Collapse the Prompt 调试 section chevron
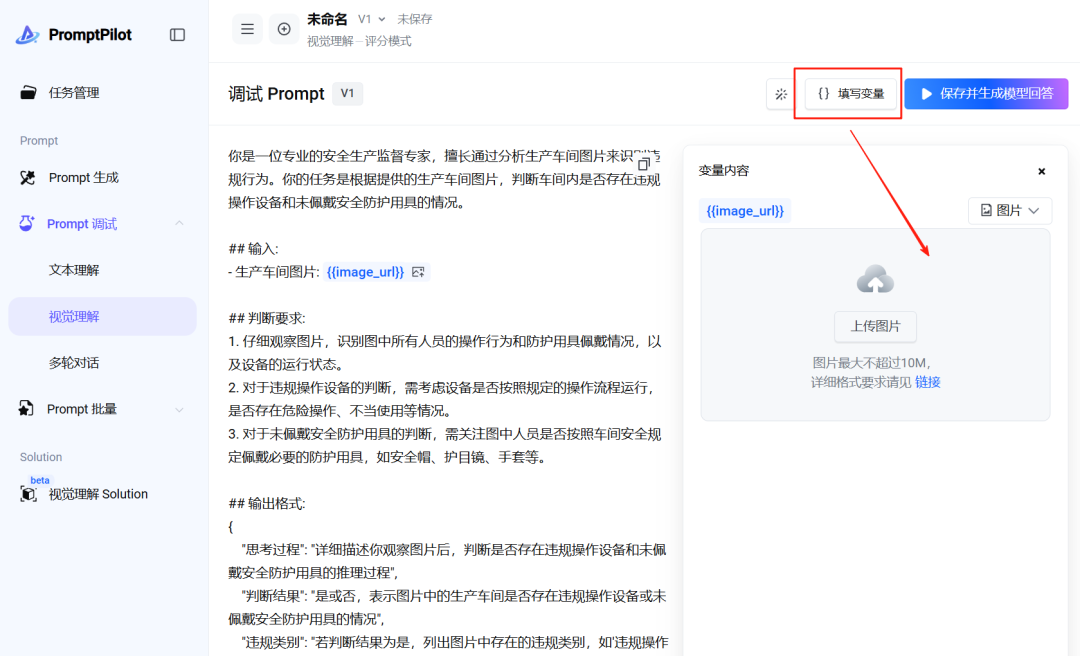This screenshot has height=656, width=1080. [179, 223]
